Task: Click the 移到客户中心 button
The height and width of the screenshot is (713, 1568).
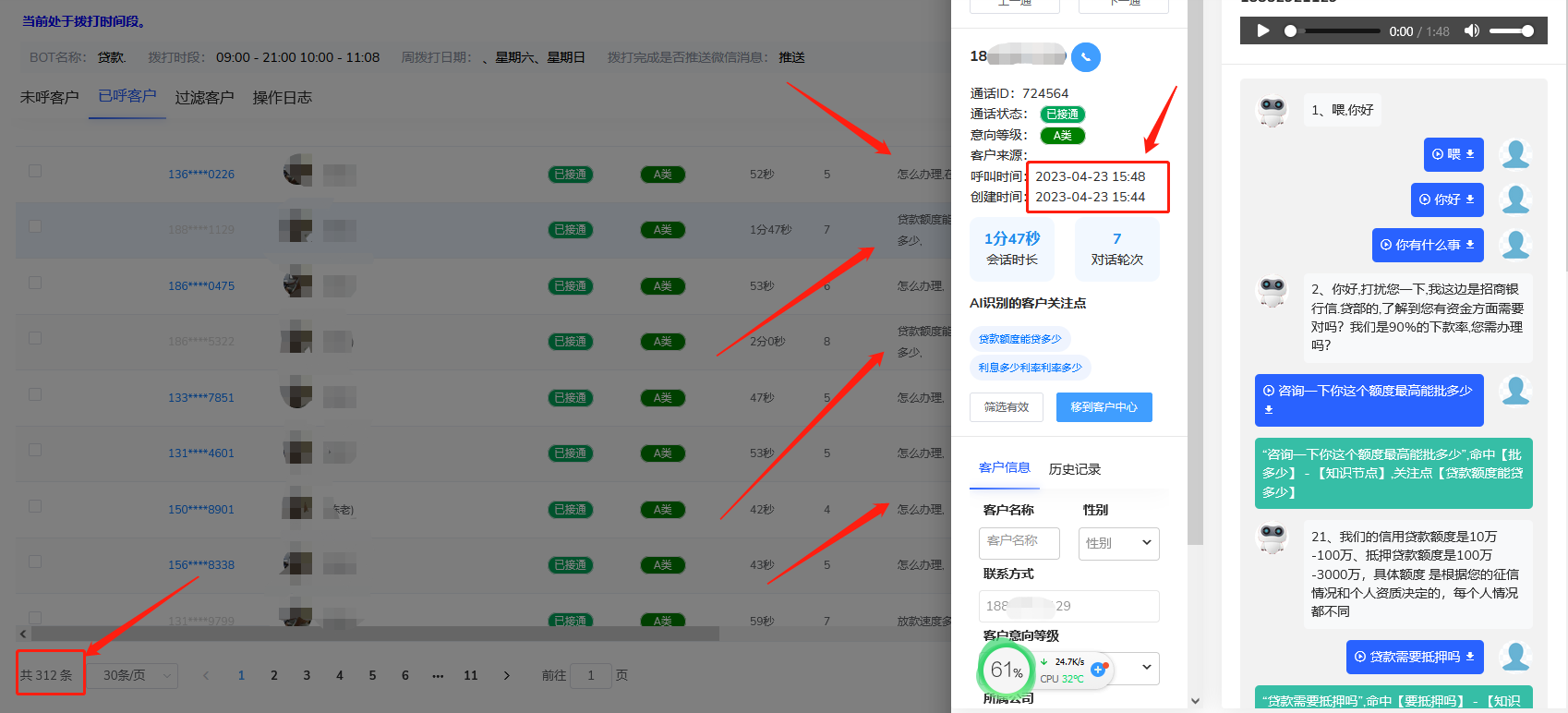Action: (x=1104, y=407)
